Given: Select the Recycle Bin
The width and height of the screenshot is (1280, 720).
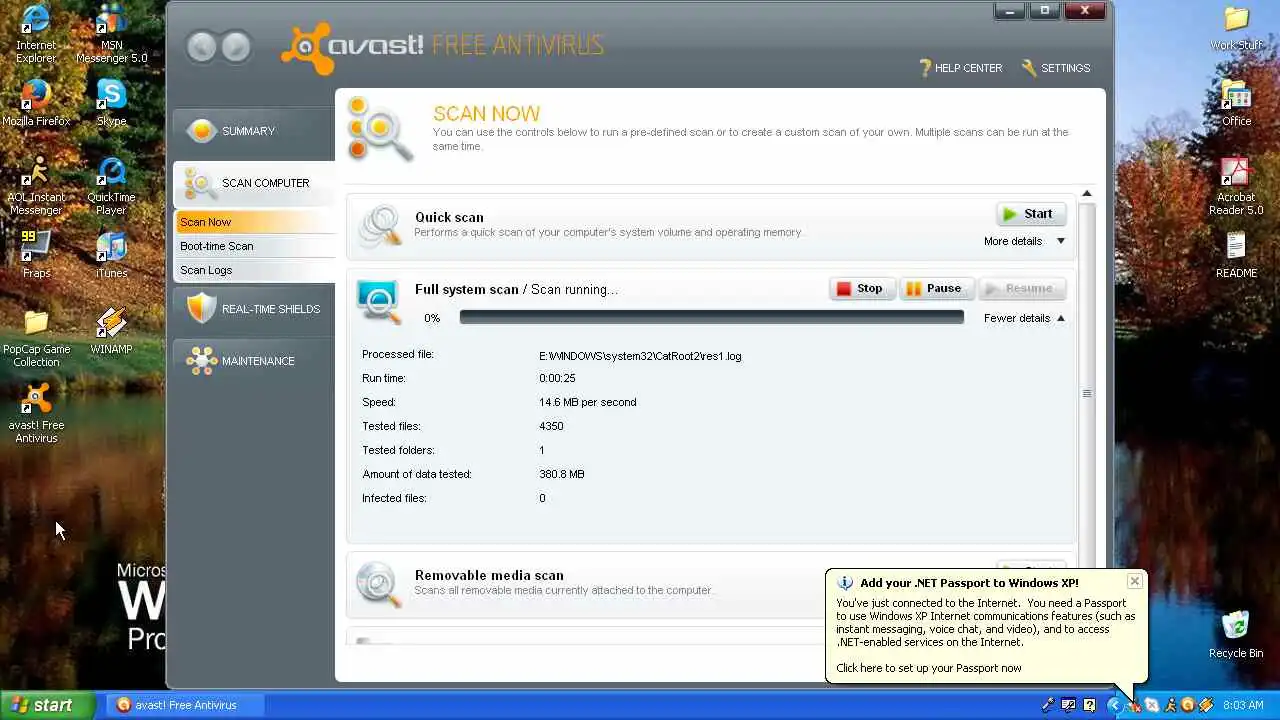Looking at the screenshot, I should click(1236, 635).
